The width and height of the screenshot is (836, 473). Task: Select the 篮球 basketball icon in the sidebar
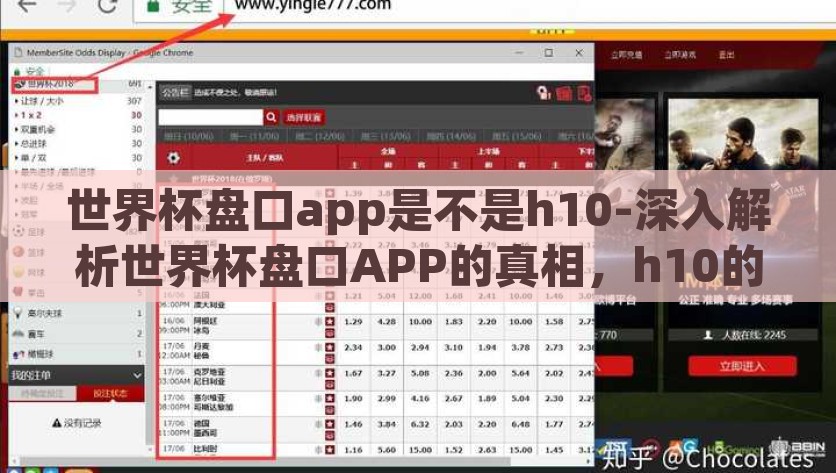(x=18, y=252)
